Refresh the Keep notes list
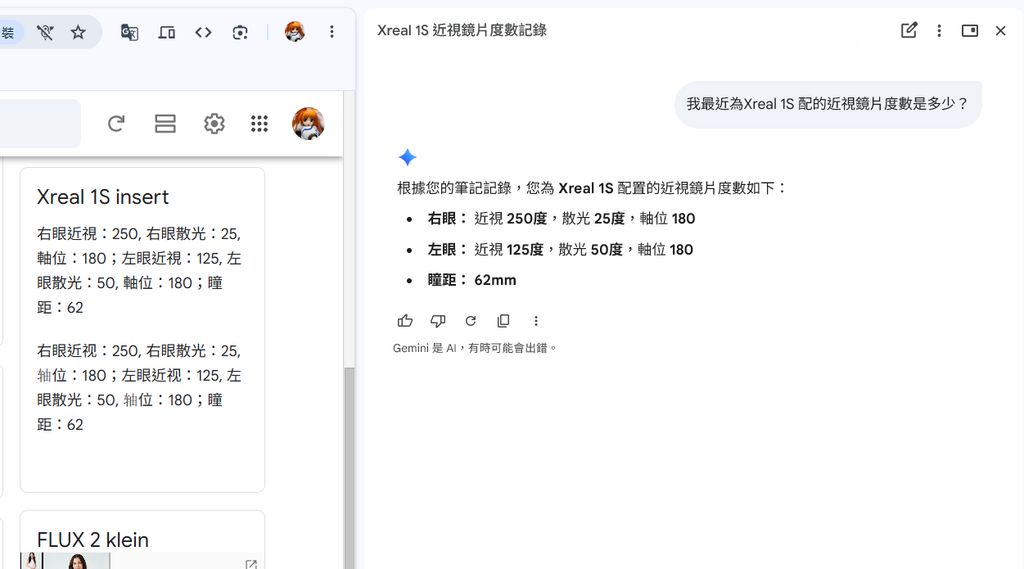The image size is (1024, 569). pos(116,123)
